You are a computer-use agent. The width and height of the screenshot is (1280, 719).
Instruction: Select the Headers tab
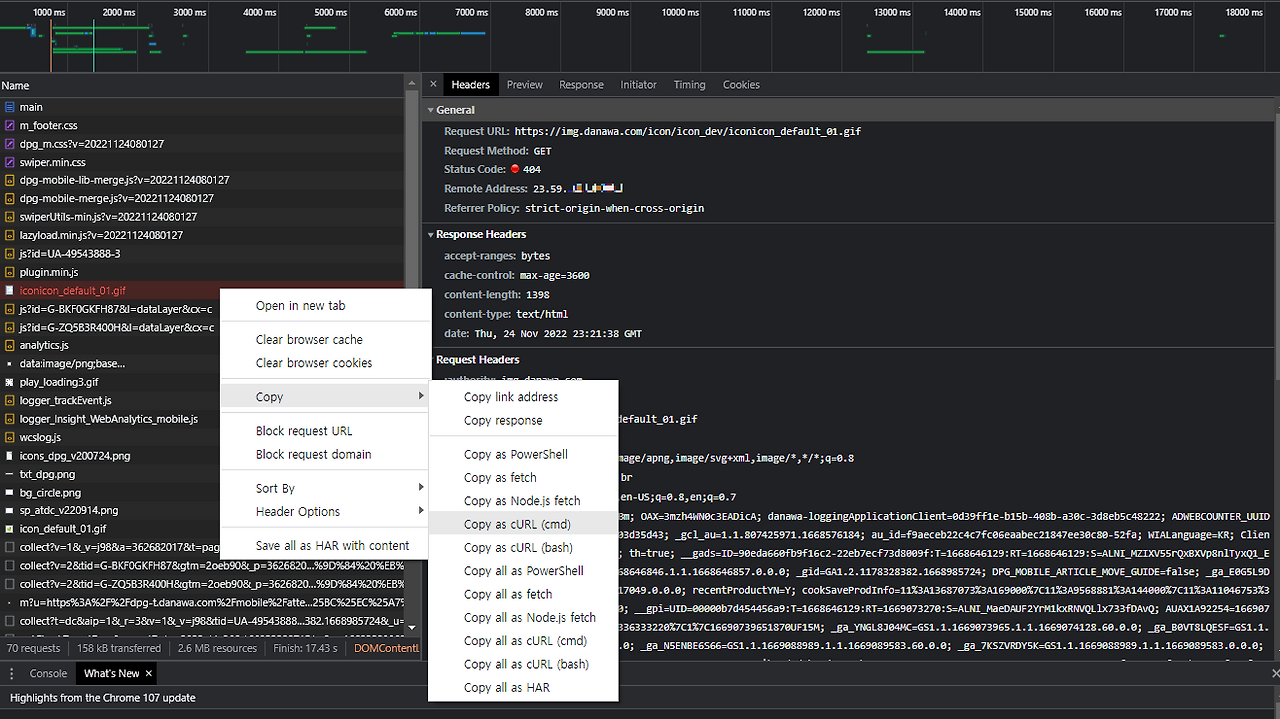470,85
